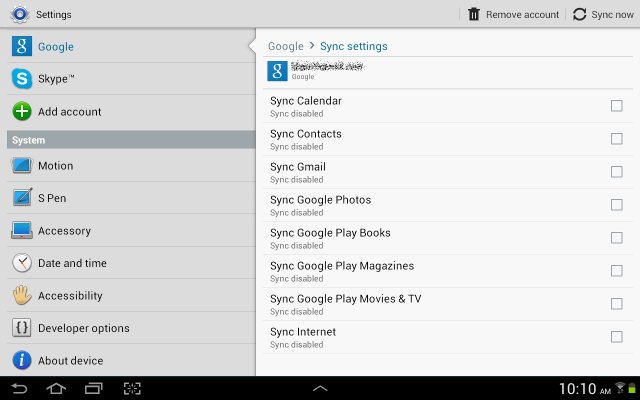640x400 pixels.
Task: Tap the Sync Contacts label text
Action: [x=306, y=134]
